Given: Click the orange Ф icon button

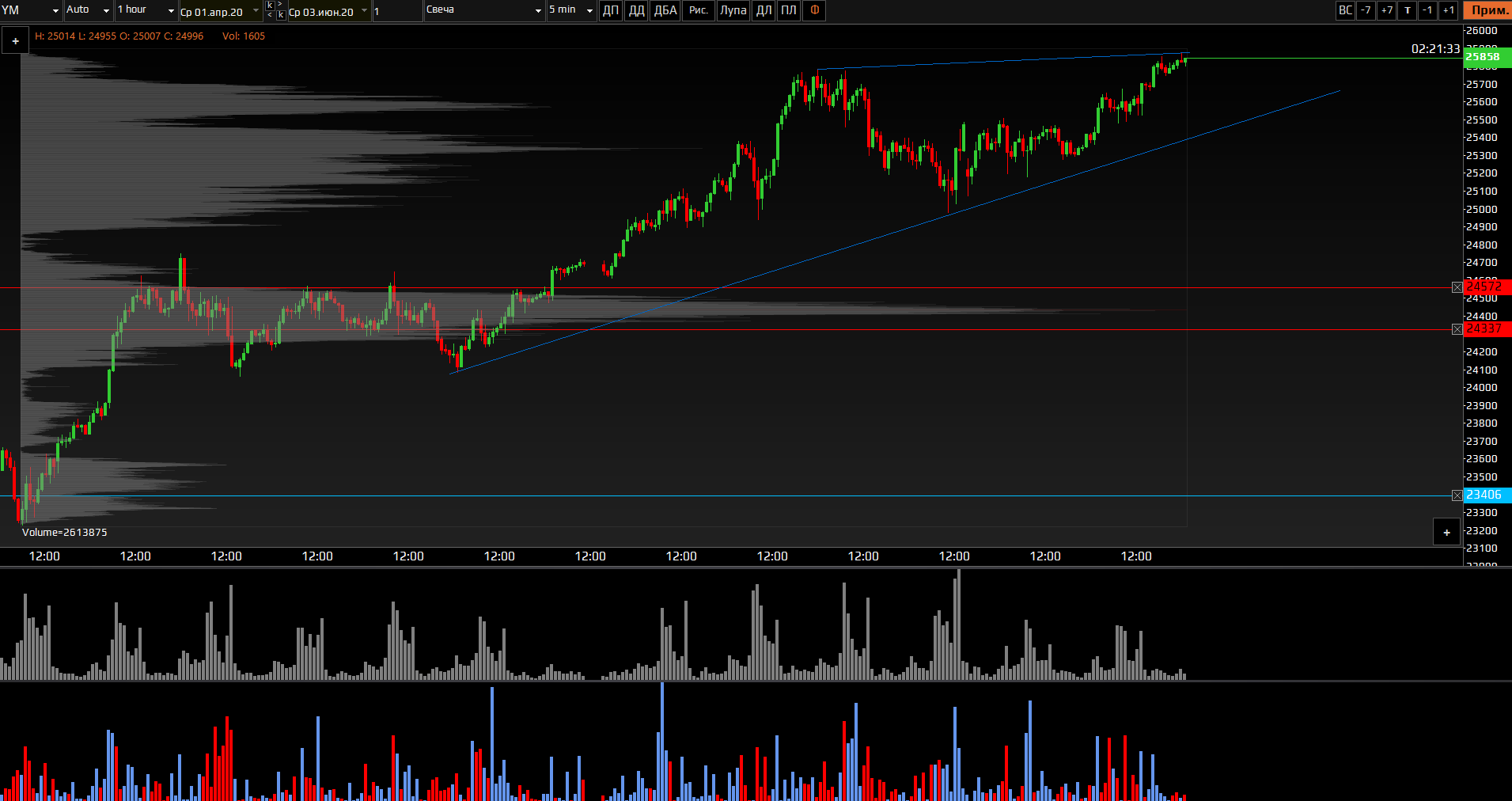Looking at the screenshot, I should pyautogui.click(x=814, y=10).
